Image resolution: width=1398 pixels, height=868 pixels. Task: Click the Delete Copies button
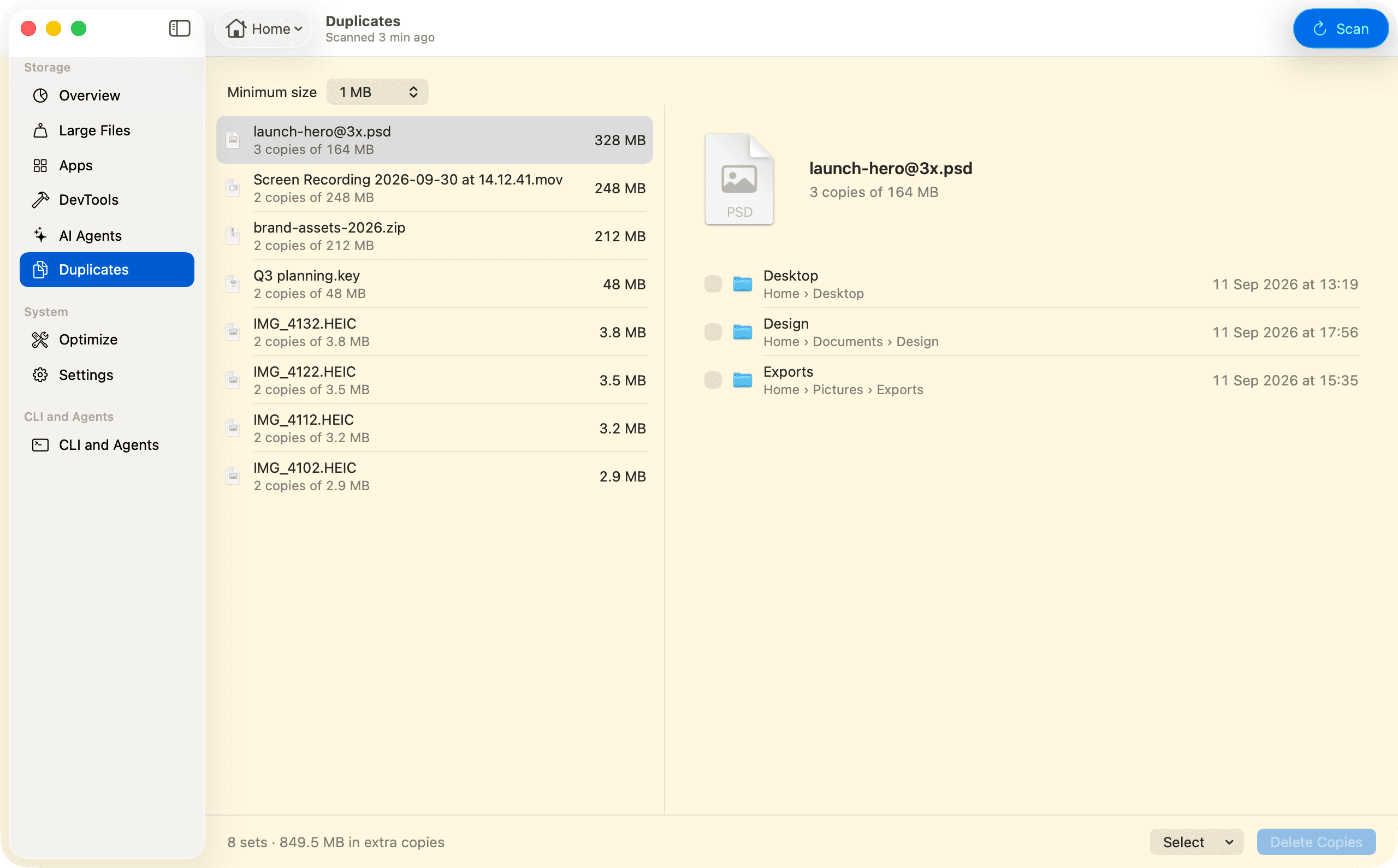click(1316, 842)
